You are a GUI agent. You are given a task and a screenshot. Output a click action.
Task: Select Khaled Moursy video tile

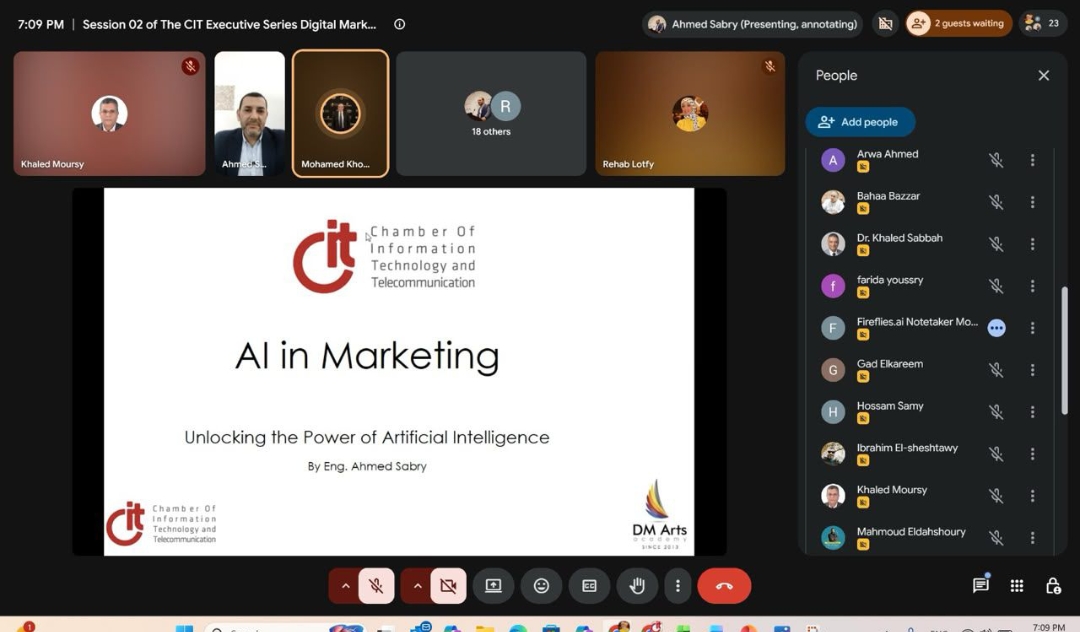[x=110, y=114]
